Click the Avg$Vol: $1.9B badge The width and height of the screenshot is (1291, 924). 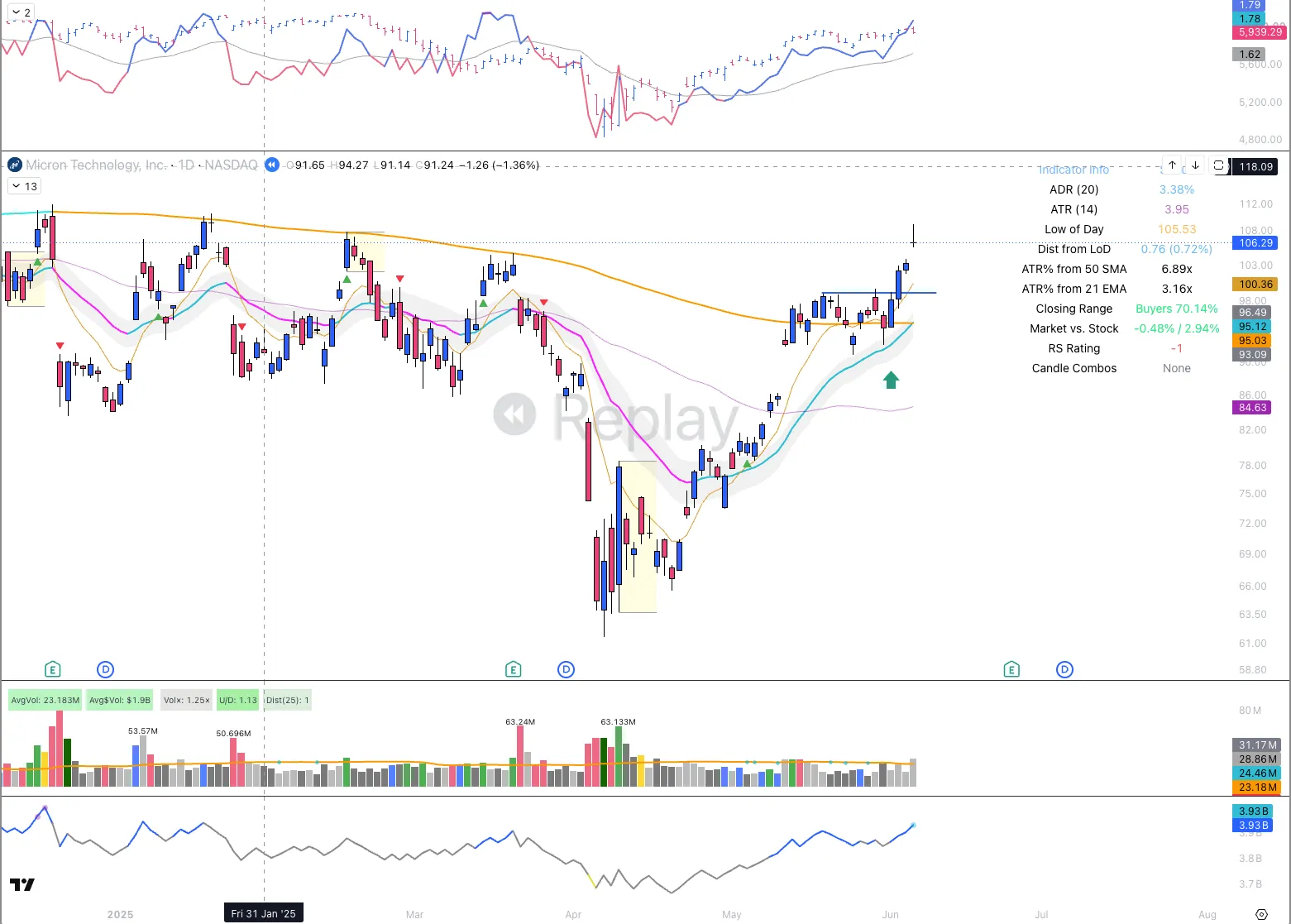tap(120, 700)
